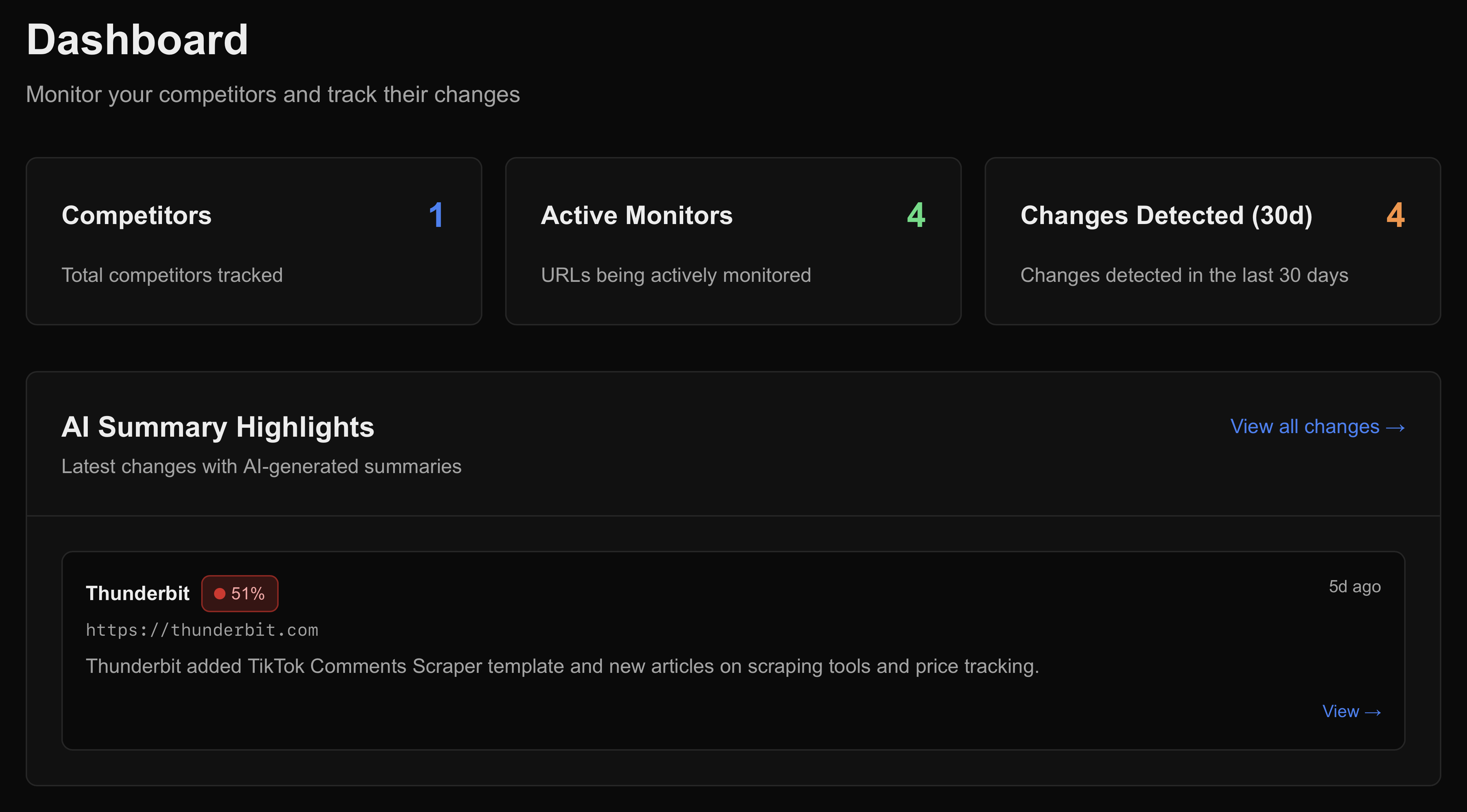
Task: Click the 51% change percentage badge
Action: coord(240,593)
